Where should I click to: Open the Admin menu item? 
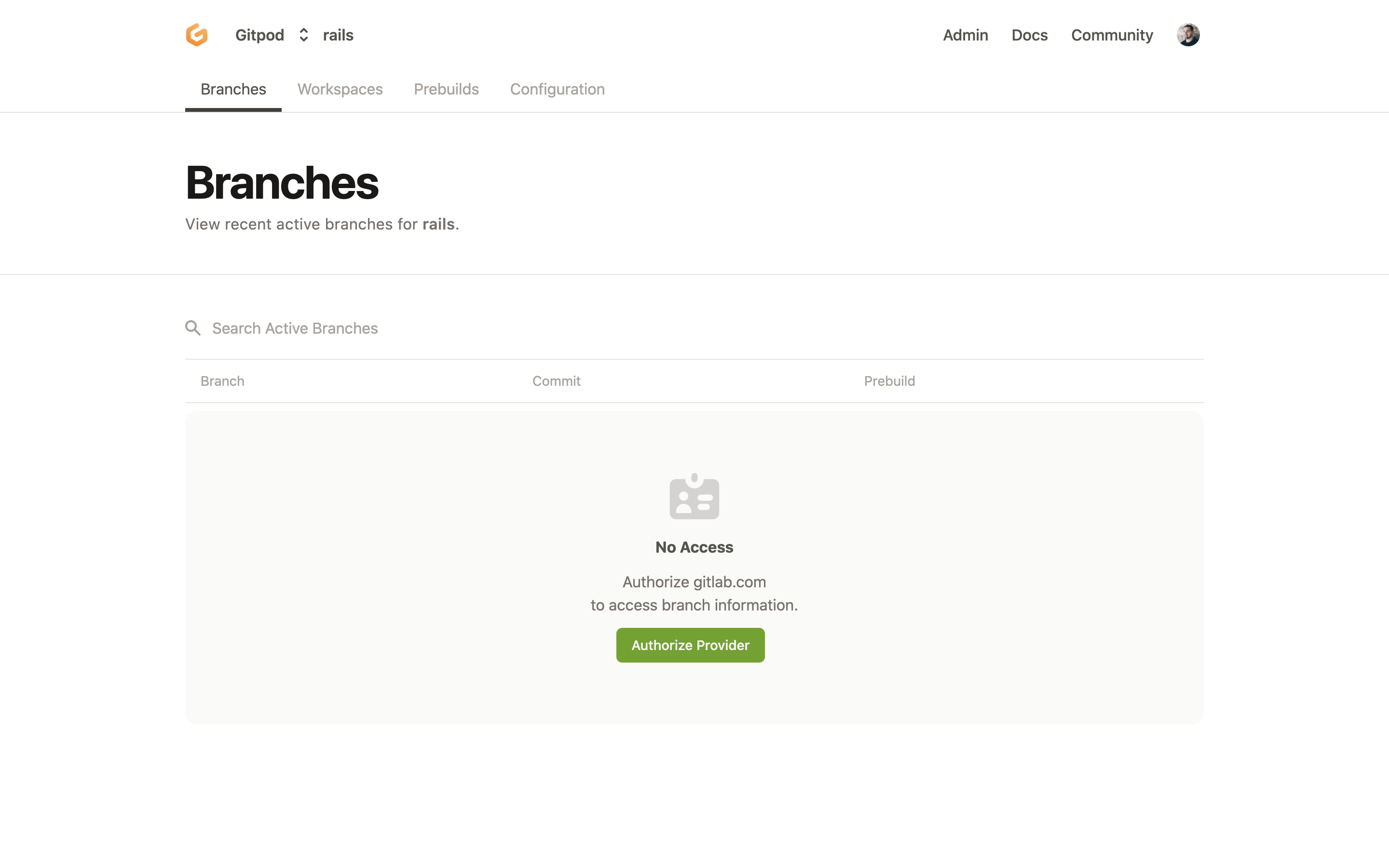(x=965, y=35)
